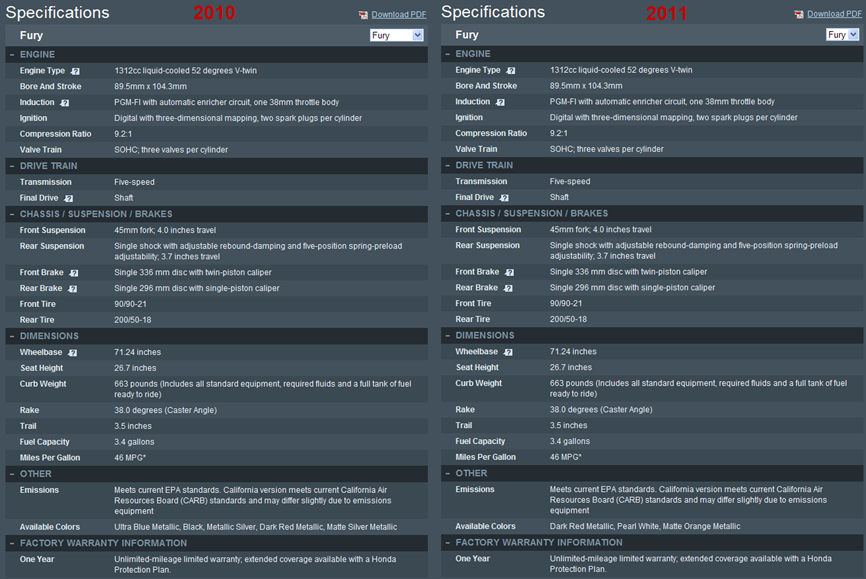This screenshot has width=866, height=579.
Task: Click 'Valve Train' label in 2011 panel
Action: coord(476,149)
